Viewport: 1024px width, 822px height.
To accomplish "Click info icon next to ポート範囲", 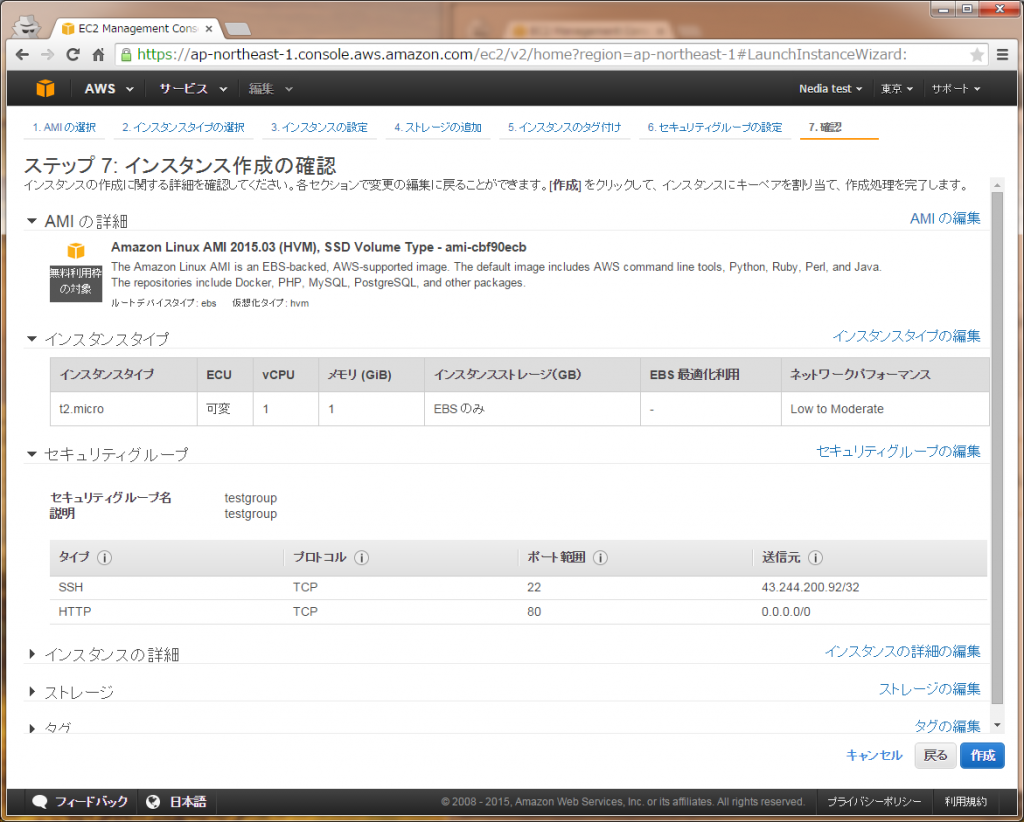I will tap(600, 558).
